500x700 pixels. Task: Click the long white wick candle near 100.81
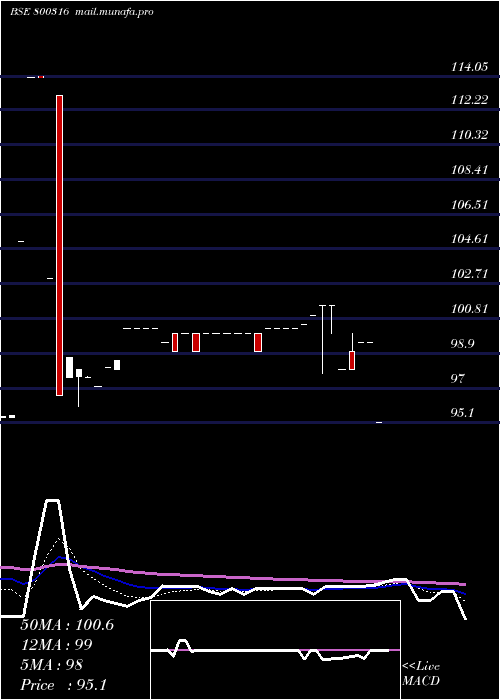pyautogui.click(x=322, y=339)
